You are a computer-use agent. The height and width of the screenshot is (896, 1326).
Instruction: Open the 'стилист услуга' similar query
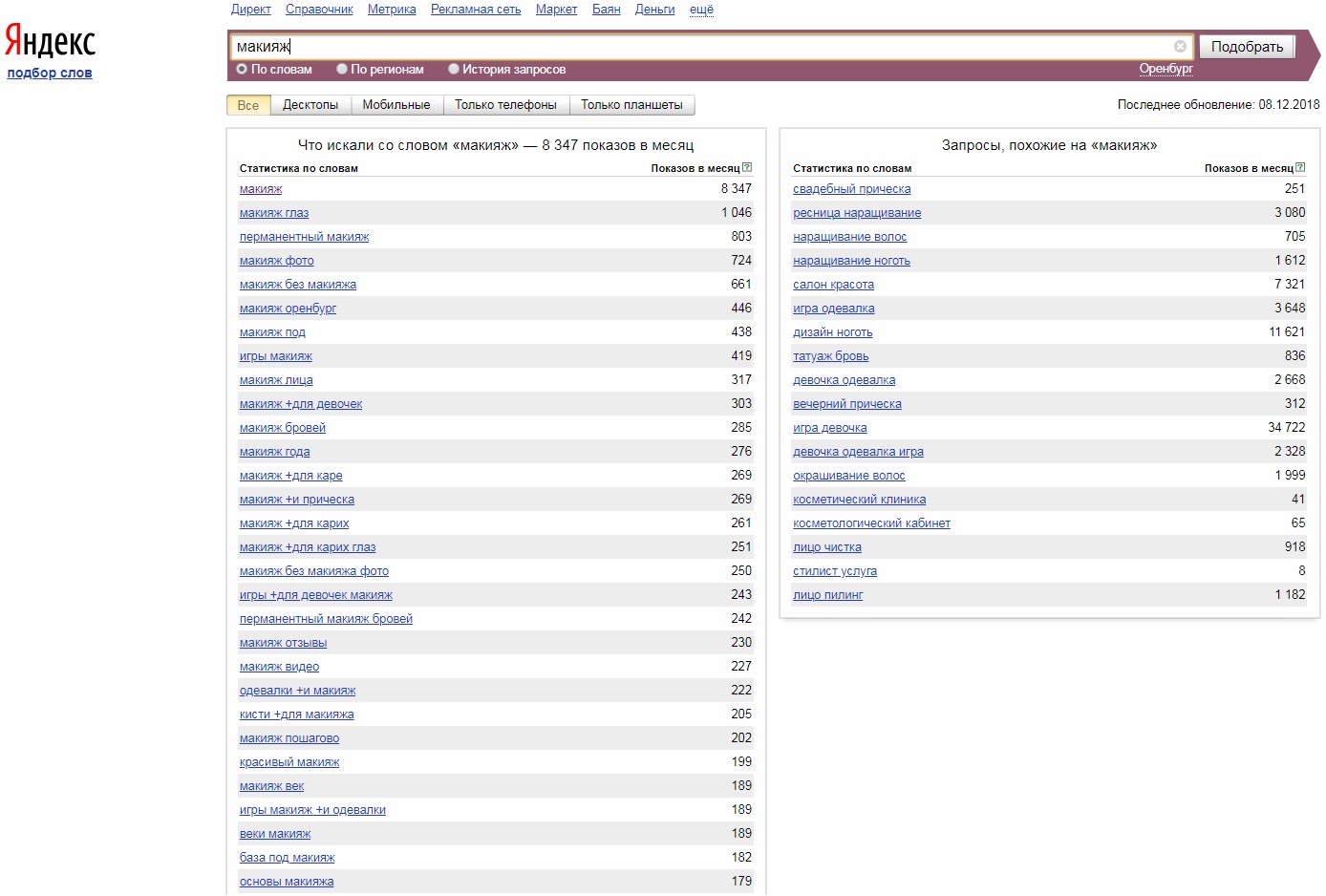click(x=834, y=571)
